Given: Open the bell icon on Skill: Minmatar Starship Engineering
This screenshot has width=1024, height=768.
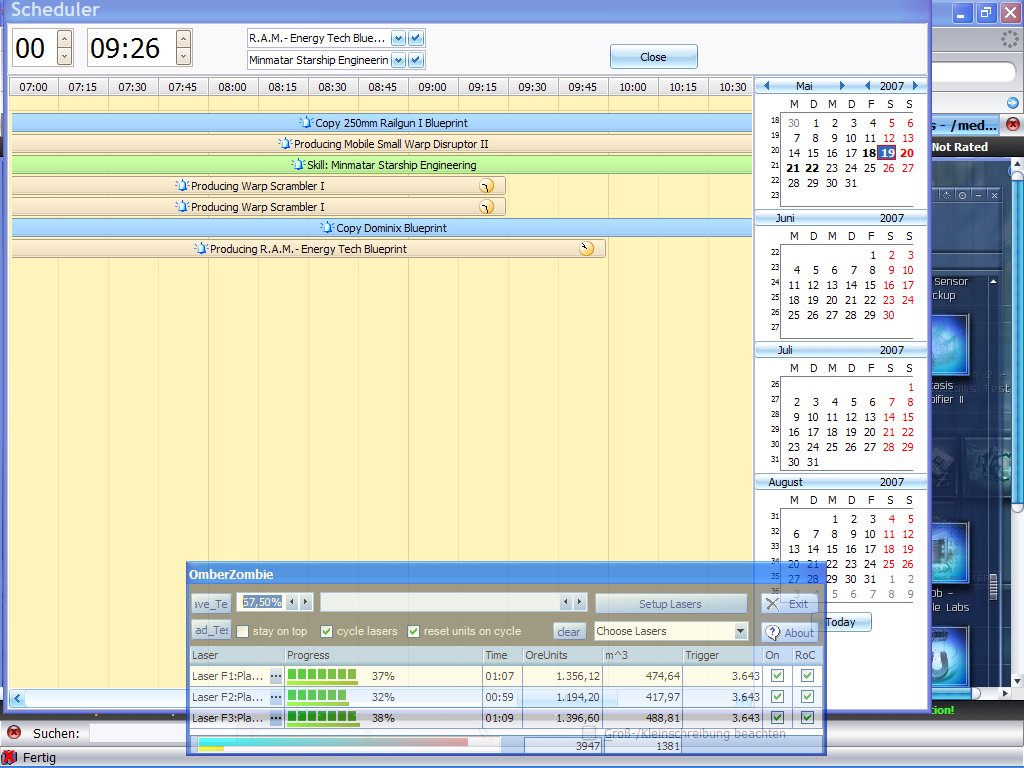Looking at the screenshot, I should point(298,165).
